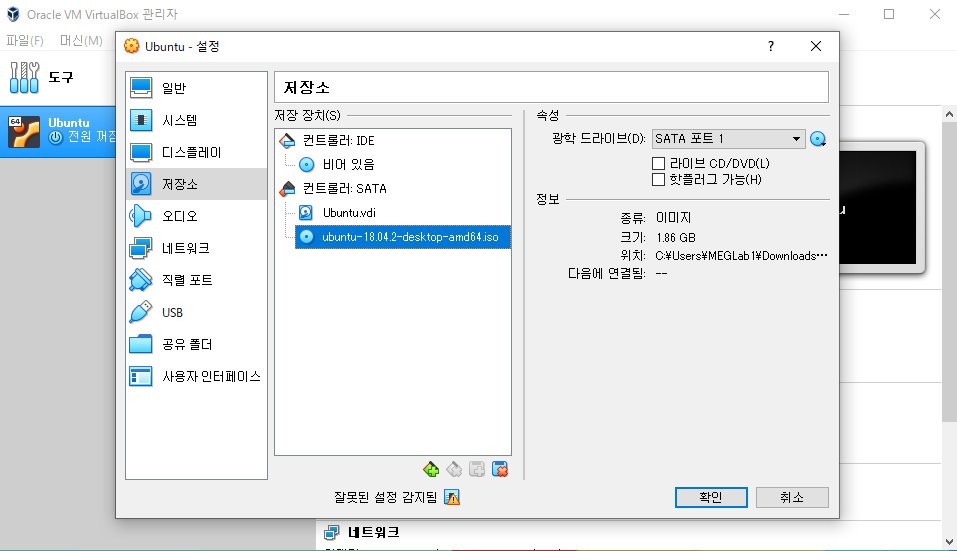Click the manager window scroll down arrow
Viewport: 957px width, 551px height.
pyautogui.click(x=949, y=542)
